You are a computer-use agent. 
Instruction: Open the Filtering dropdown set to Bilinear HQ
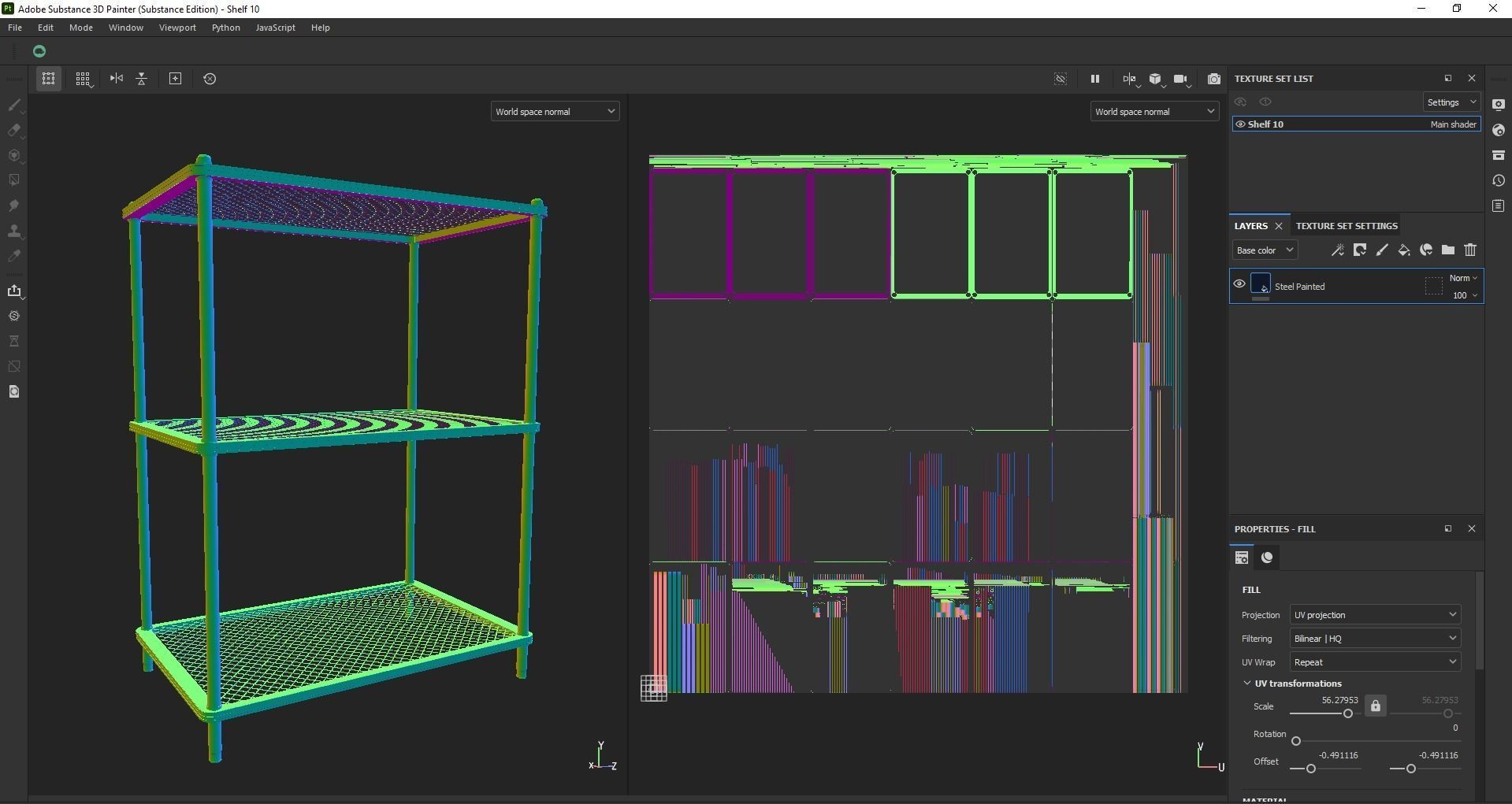(x=1375, y=639)
